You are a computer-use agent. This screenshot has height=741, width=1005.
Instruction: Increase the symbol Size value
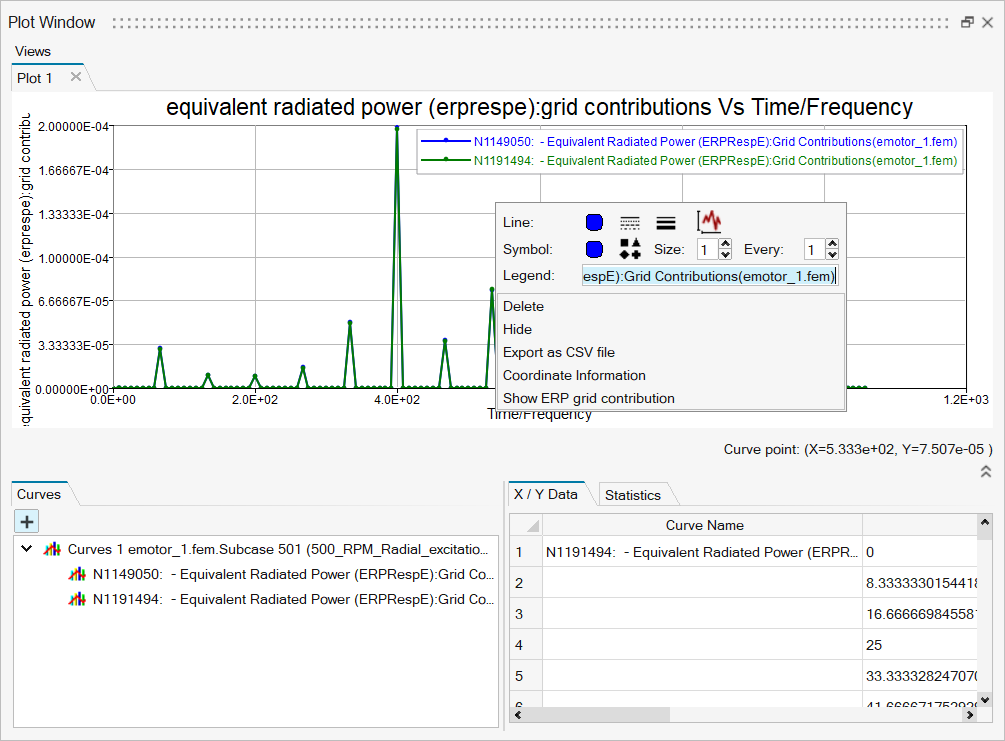726,244
